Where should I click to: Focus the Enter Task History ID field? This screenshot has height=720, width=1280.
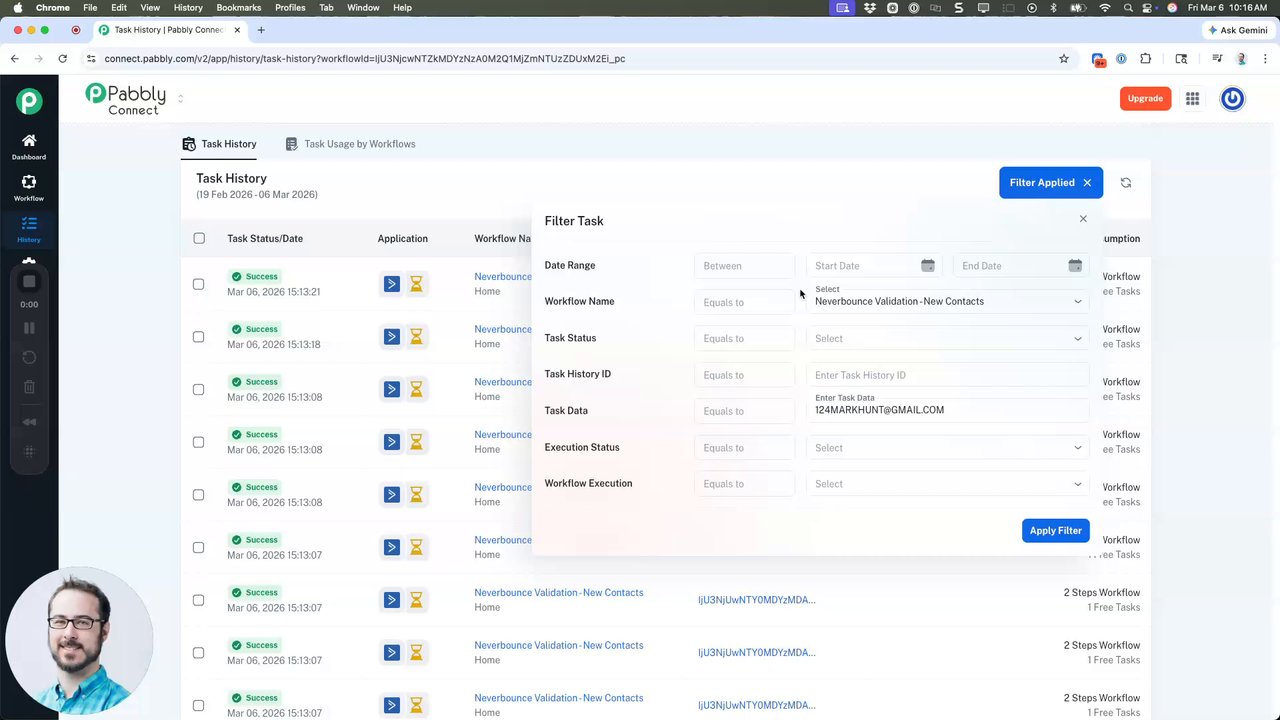(947, 375)
